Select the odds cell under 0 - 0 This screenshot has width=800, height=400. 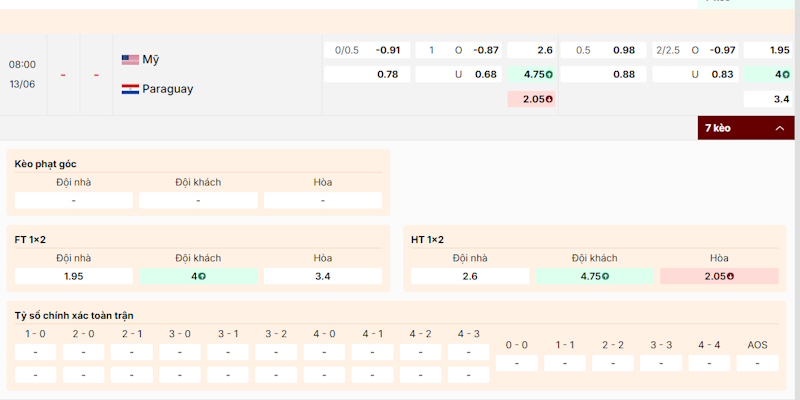point(517,363)
